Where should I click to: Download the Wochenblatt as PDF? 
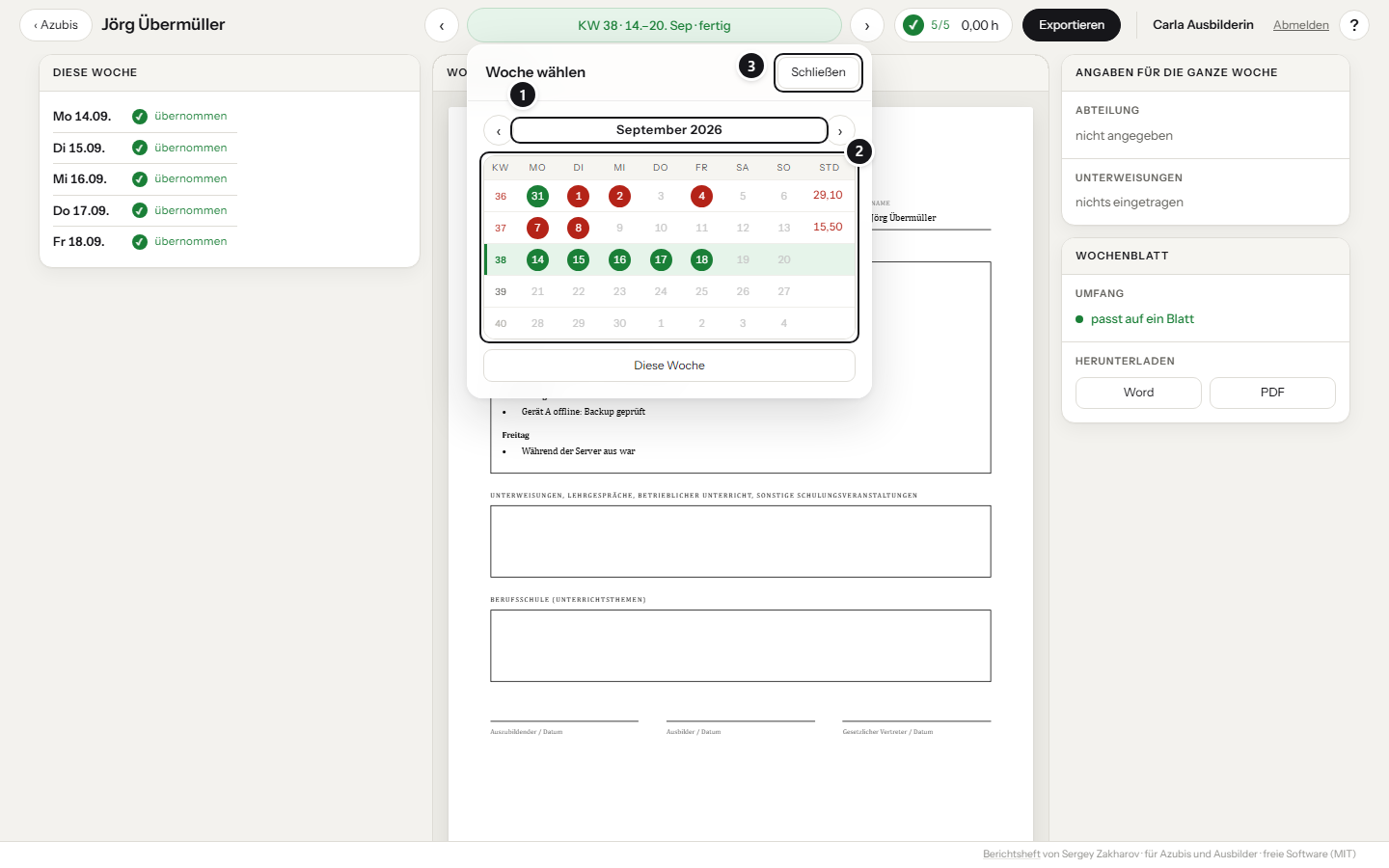click(x=1272, y=393)
